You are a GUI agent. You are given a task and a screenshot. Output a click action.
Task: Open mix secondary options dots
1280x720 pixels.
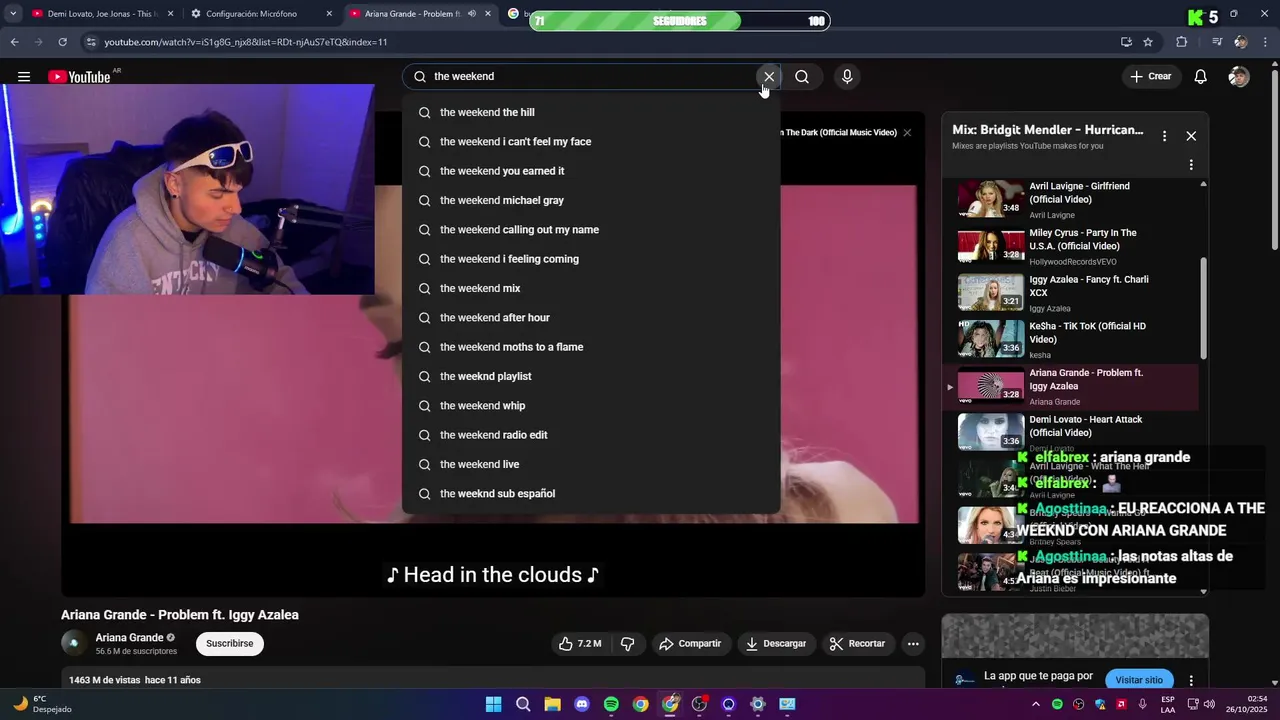click(1191, 165)
